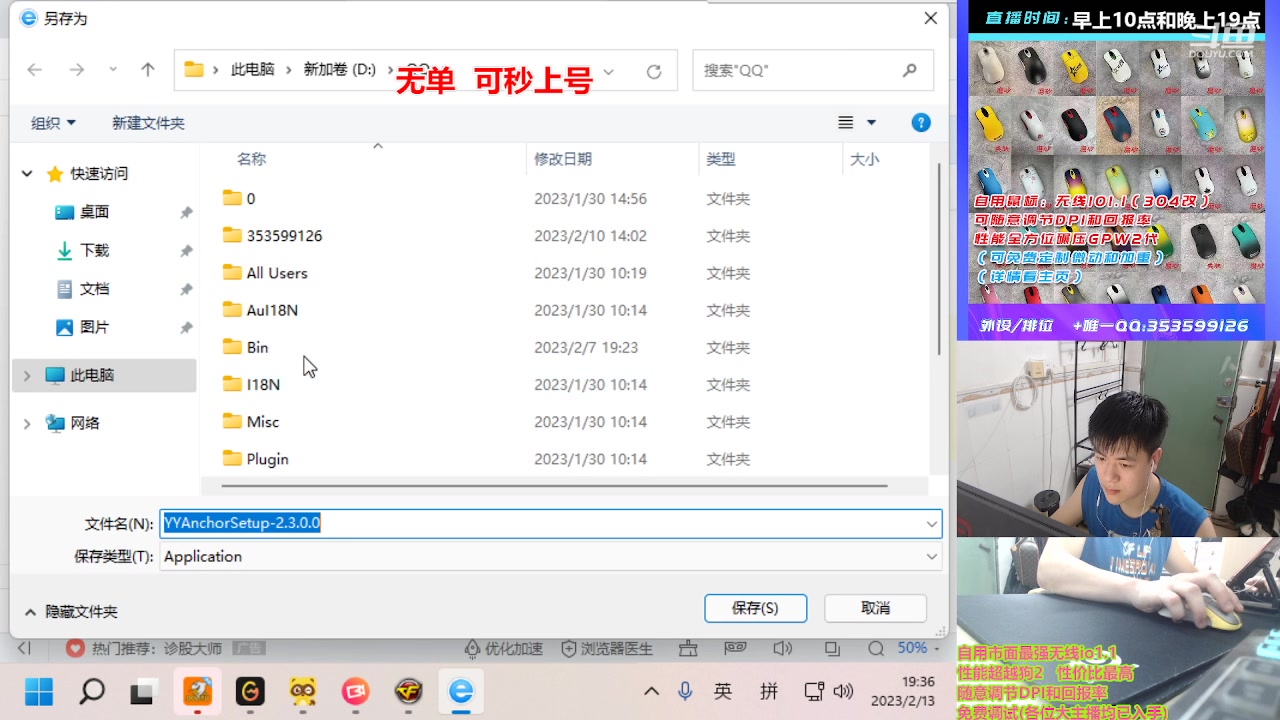Click the pin icon beside 下载
1280x720 pixels.
point(186,251)
